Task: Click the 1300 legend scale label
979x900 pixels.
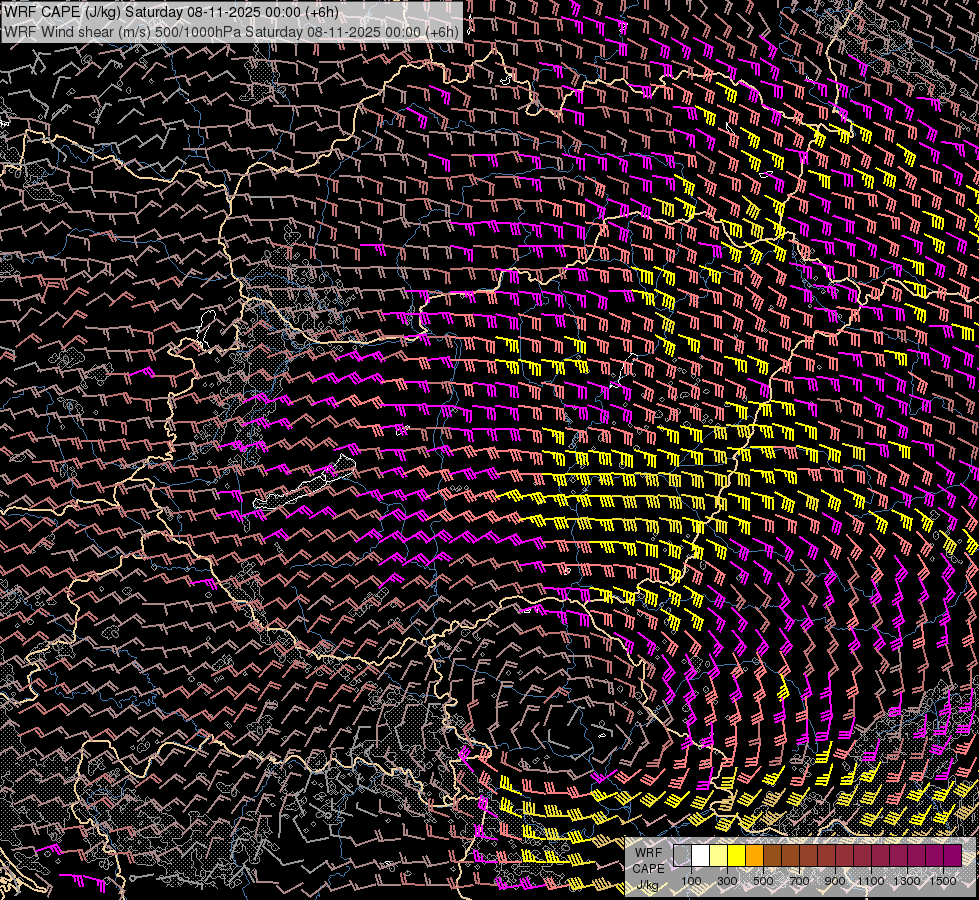Action: [907, 881]
